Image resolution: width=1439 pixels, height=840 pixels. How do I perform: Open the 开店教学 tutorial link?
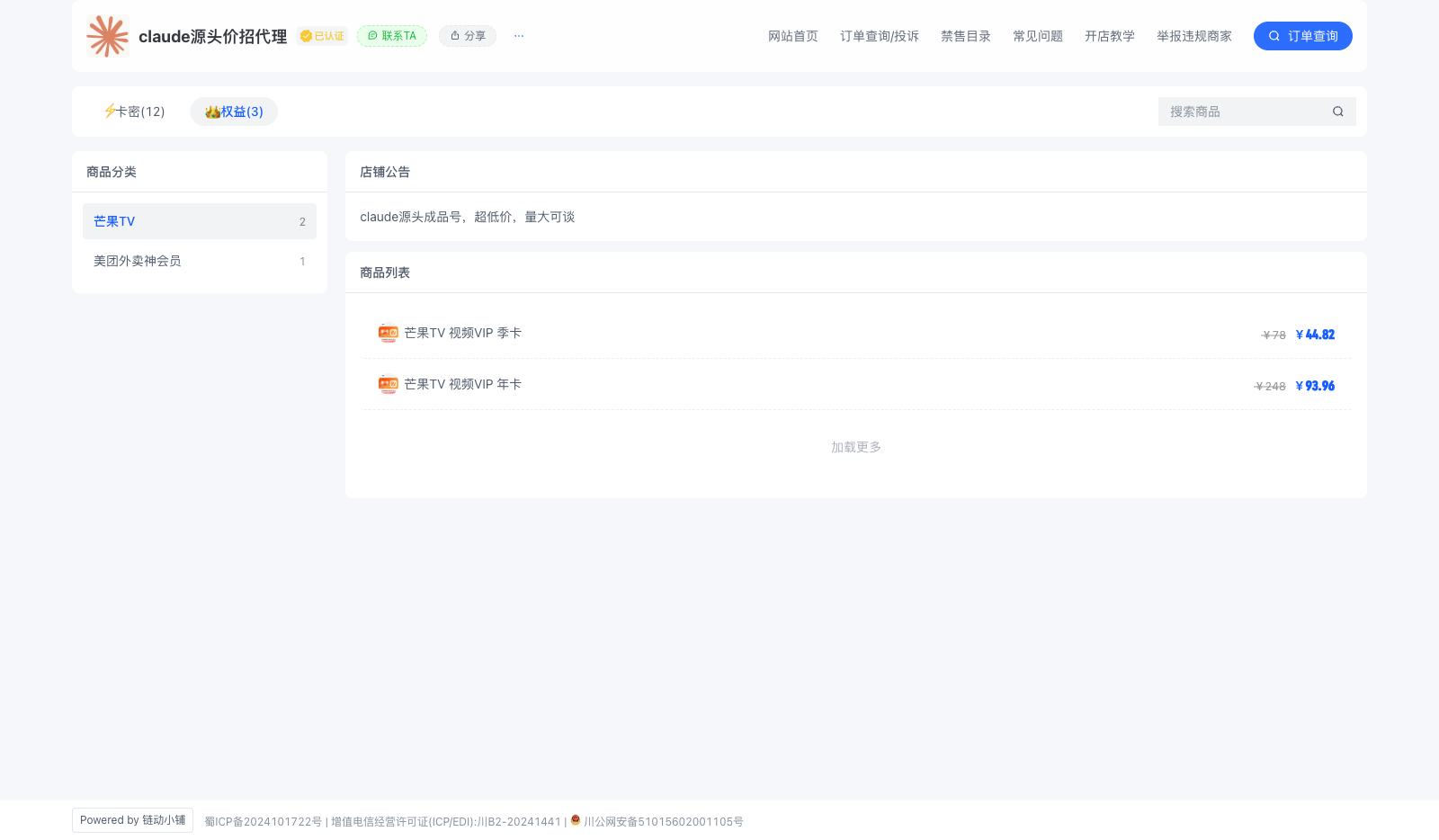coord(1110,36)
